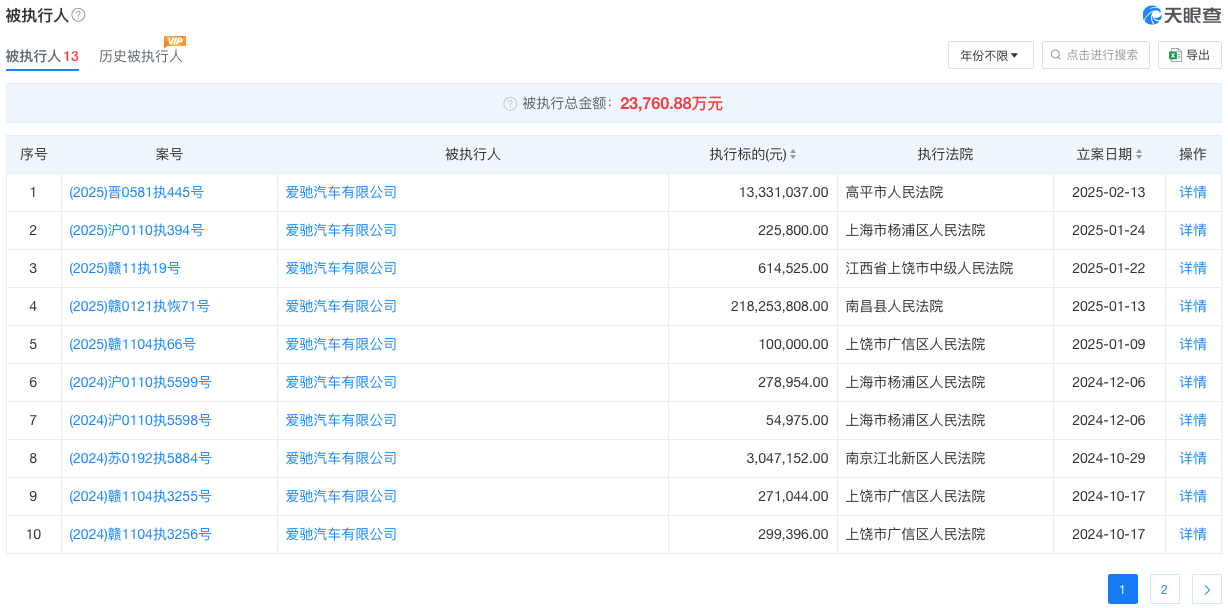This screenshot has width=1228, height=608.
Task: Click the 天眼查 logo
Action: pos(1181,15)
